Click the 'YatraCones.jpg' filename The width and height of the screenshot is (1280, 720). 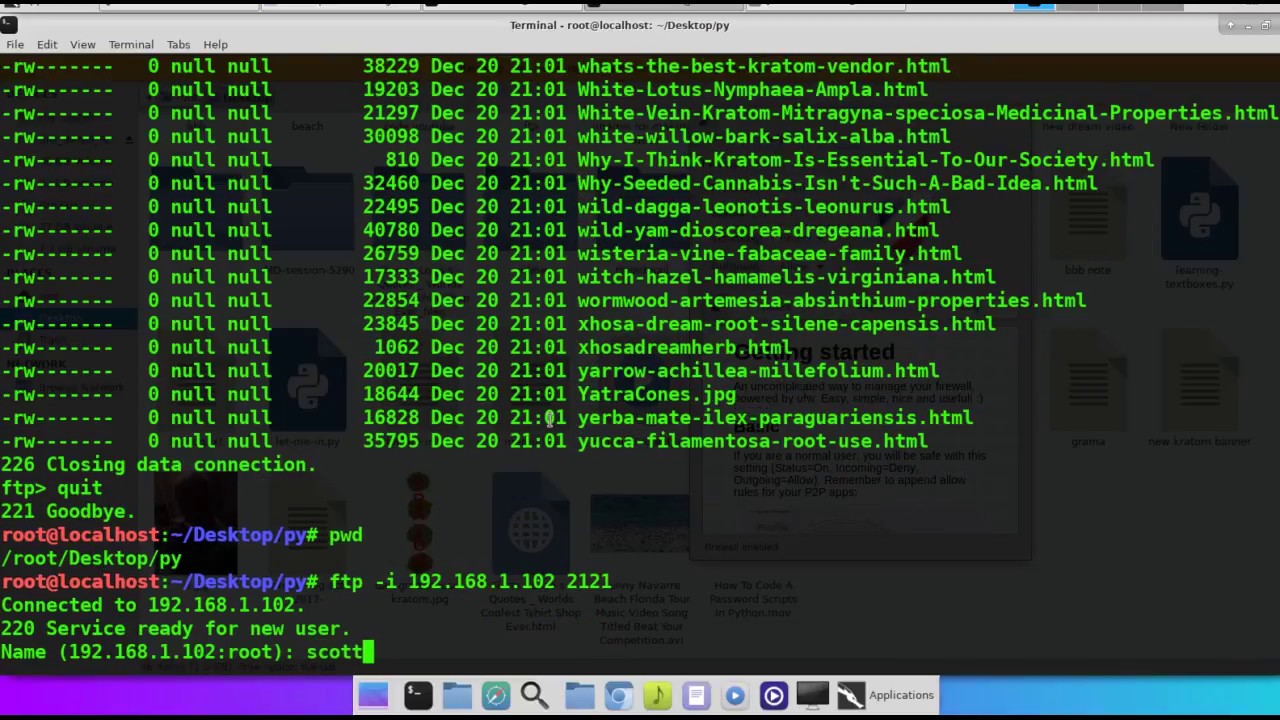[x=656, y=394]
